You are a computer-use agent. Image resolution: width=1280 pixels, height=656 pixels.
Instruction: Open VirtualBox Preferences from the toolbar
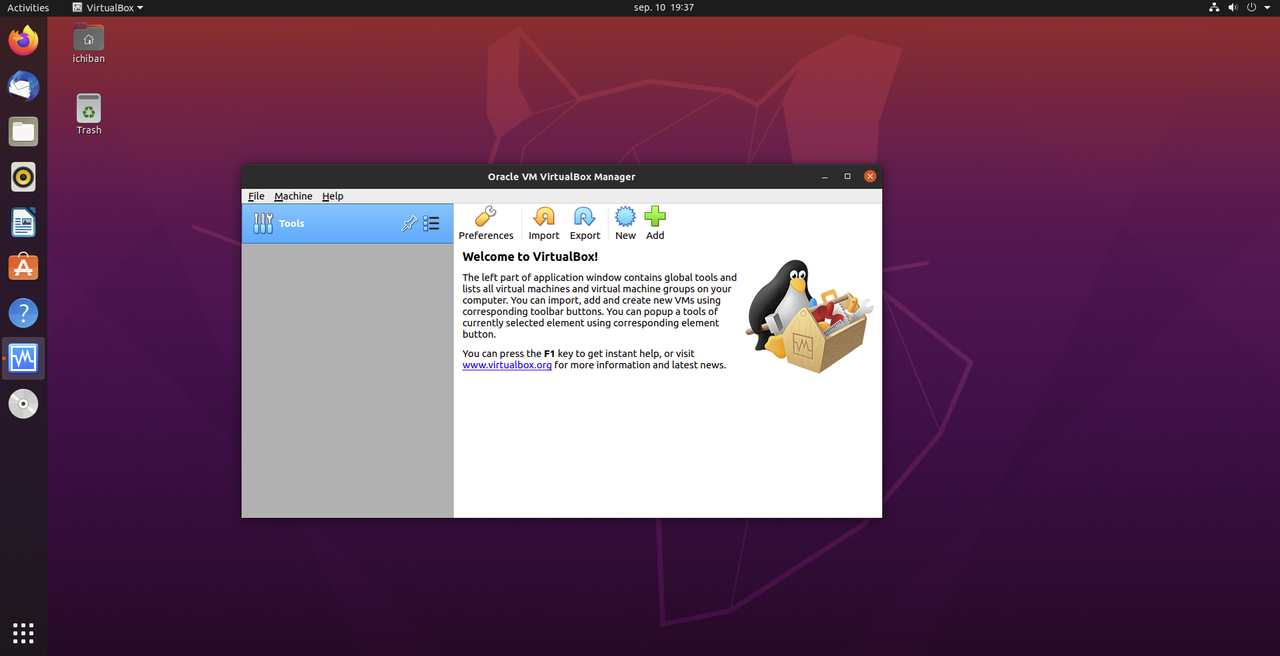(x=486, y=224)
